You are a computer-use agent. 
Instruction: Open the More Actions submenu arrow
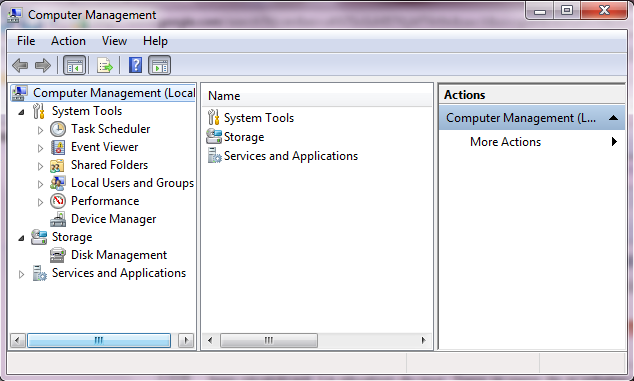[614, 142]
